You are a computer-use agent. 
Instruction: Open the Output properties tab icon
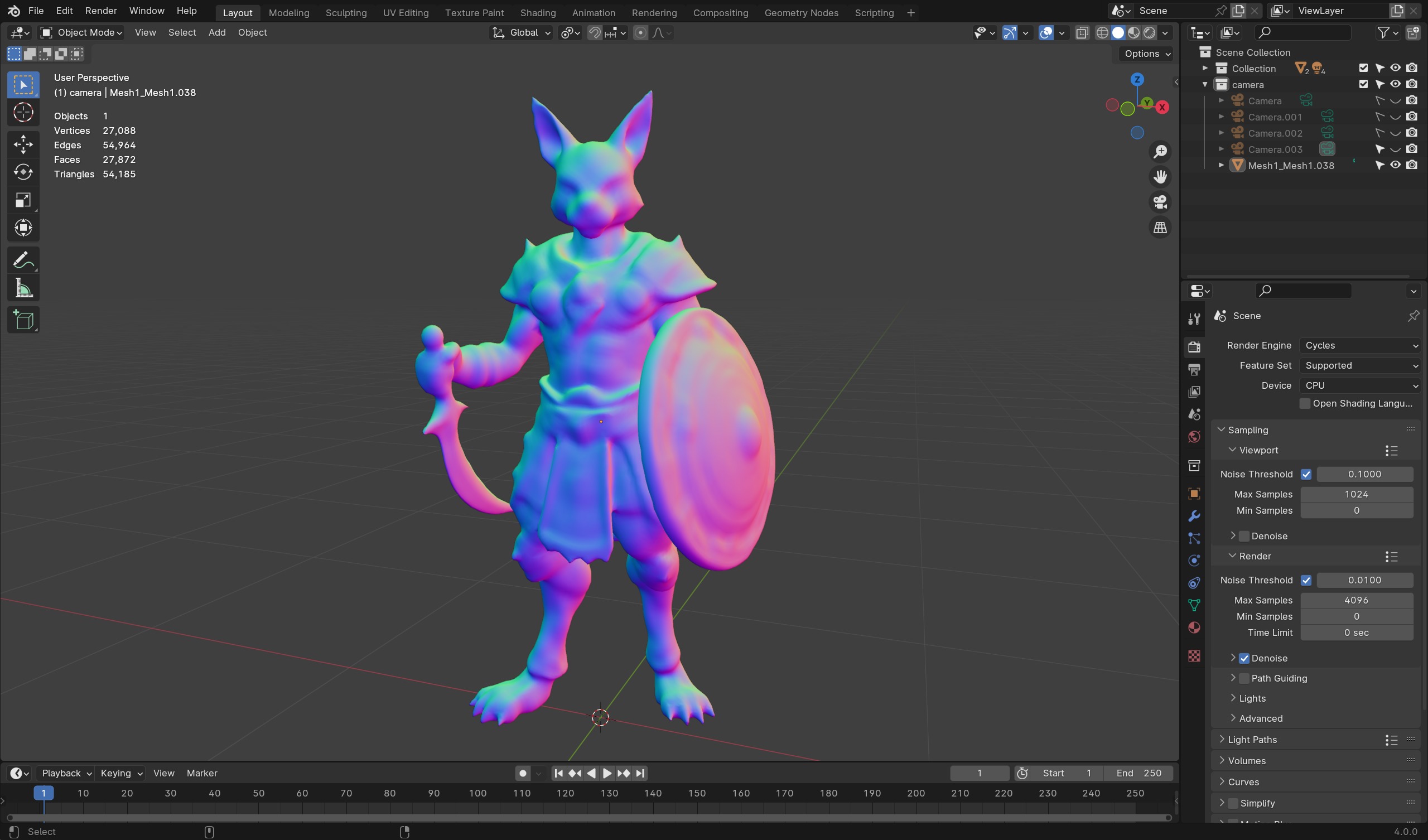pyautogui.click(x=1194, y=370)
